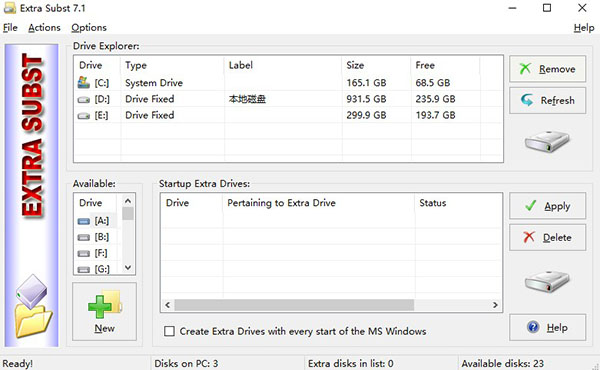Click the Delete button
Viewport: 600px width, 370px height.
click(547, 238)
